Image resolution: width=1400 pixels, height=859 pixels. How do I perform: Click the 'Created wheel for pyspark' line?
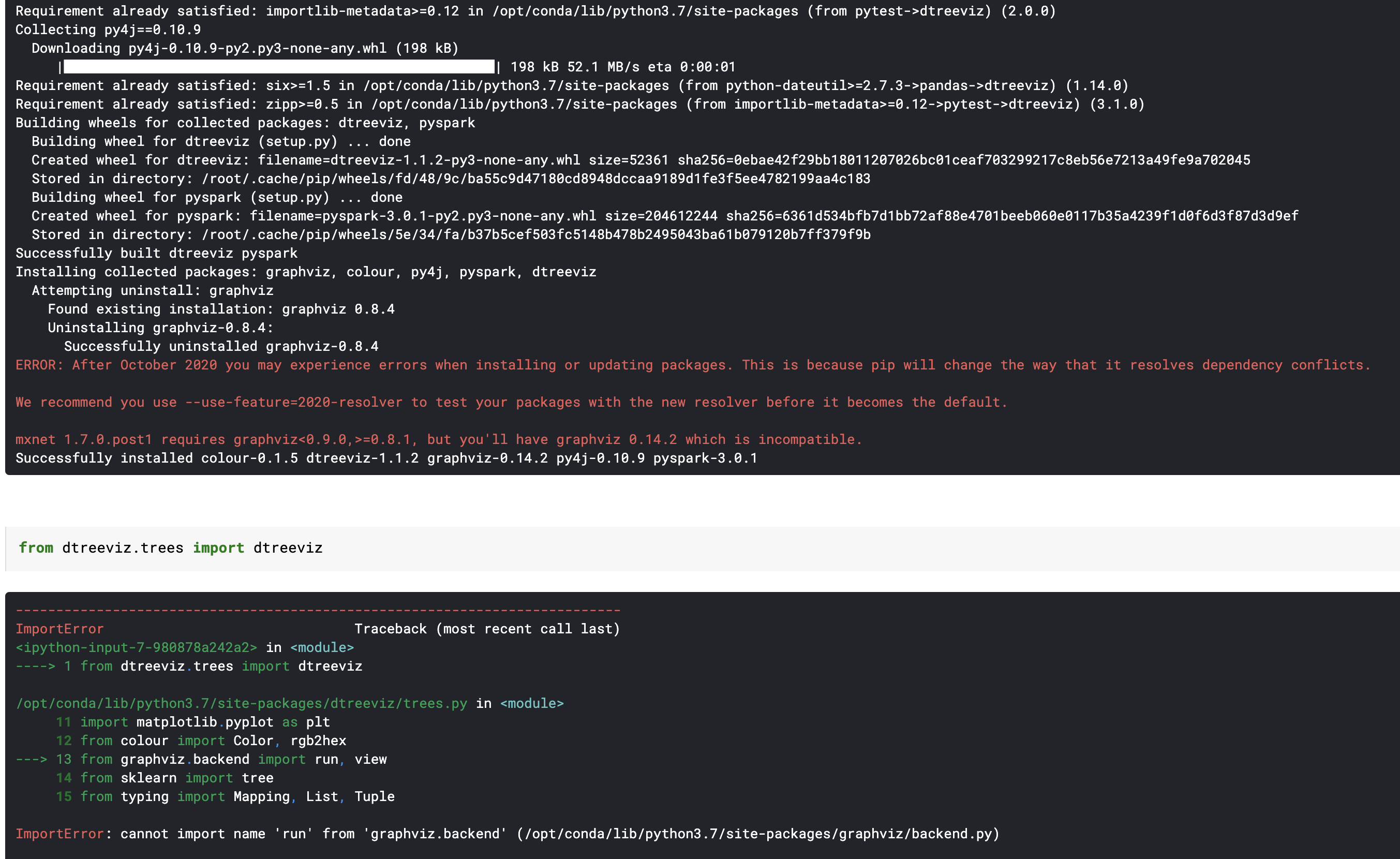pyautogui.click(x=665, y=216)
